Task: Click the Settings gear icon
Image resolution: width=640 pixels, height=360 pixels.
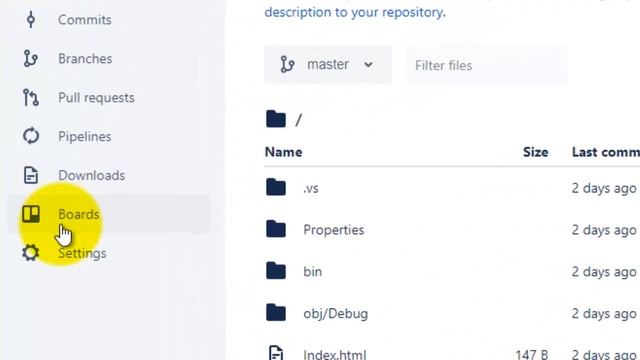Action: tap(31, 253)
